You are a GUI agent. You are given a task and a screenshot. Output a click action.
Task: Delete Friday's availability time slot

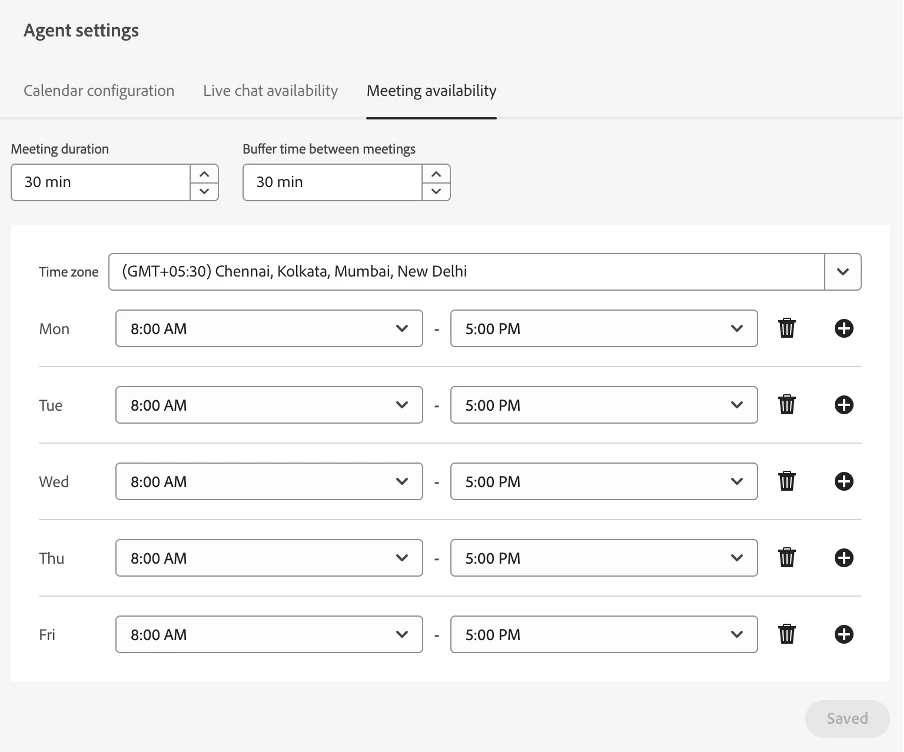787,634
